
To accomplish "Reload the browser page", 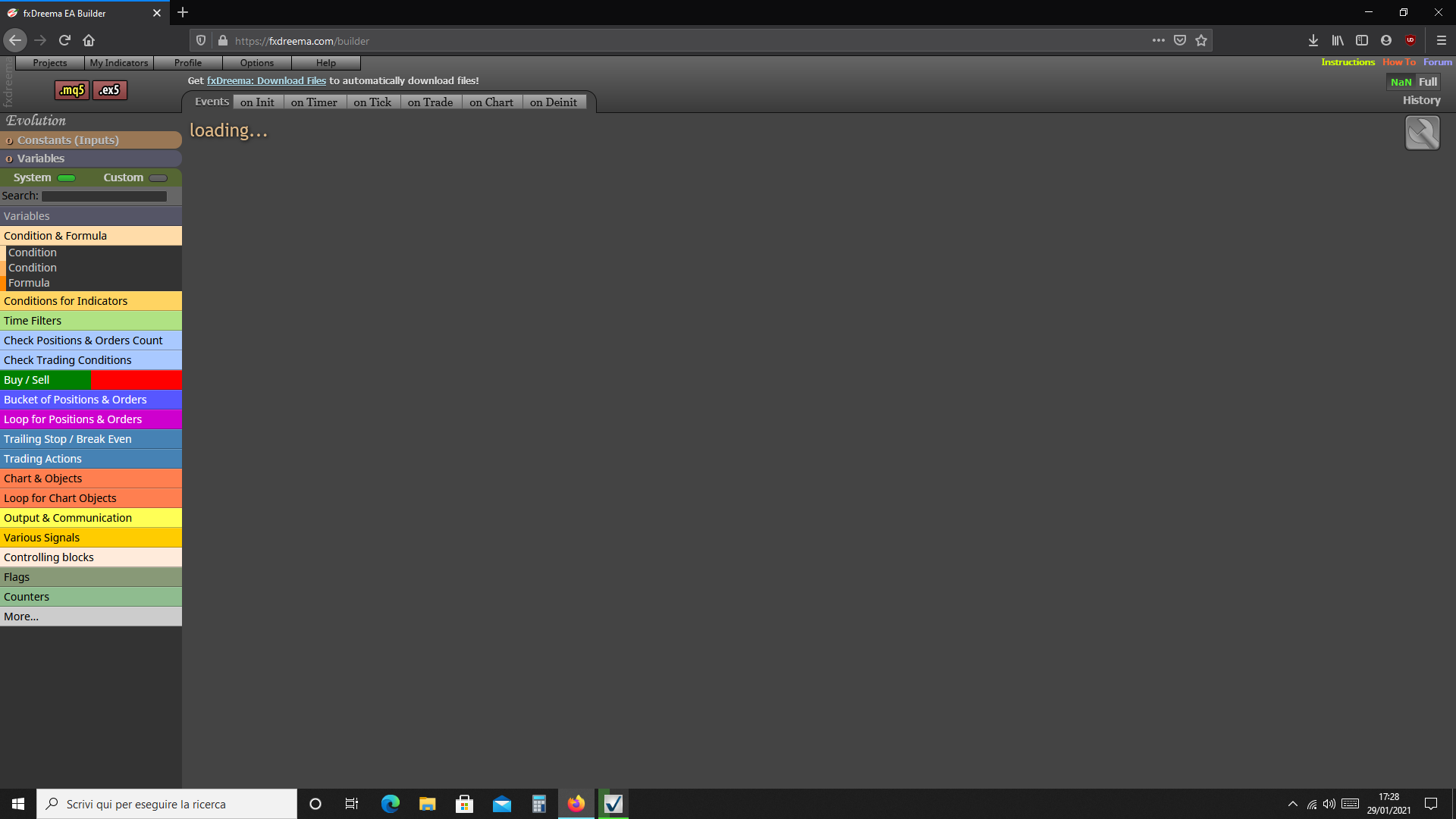I will [x=64, y=40].
